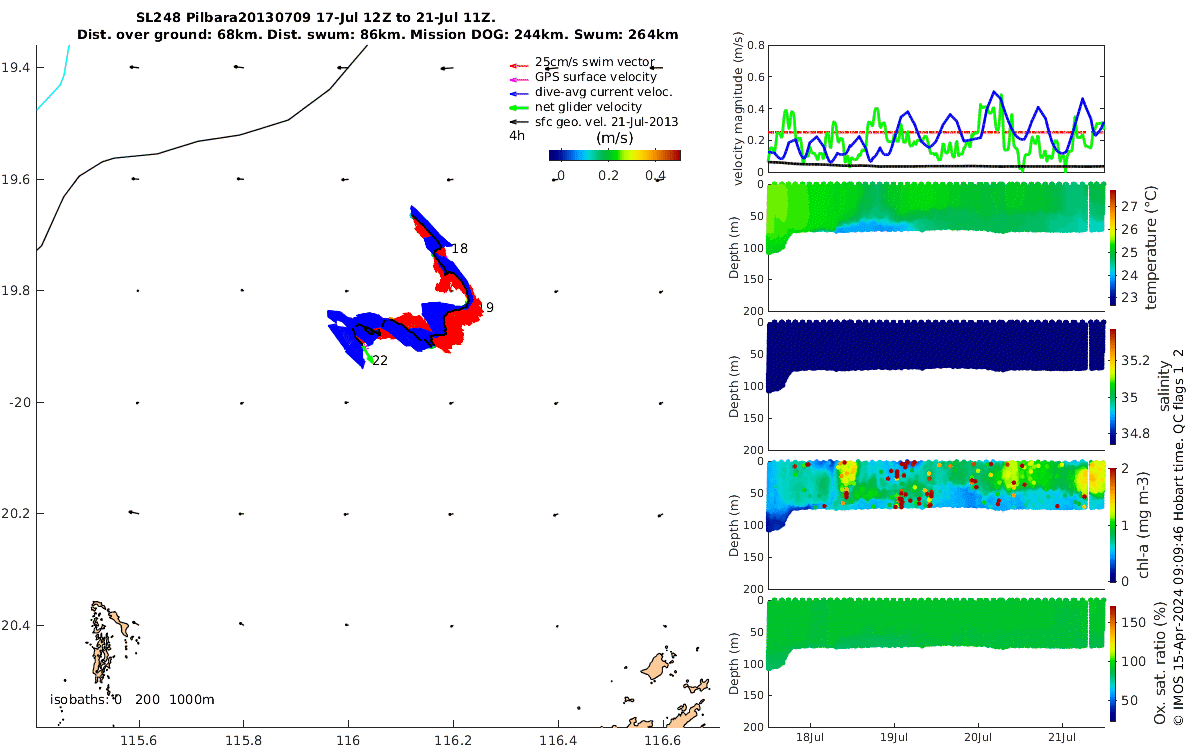Click the 35.2 tick on the salinity color bar
Image resolution: width=1200 pixels, height=750 pixels.
coord(1135,359)
